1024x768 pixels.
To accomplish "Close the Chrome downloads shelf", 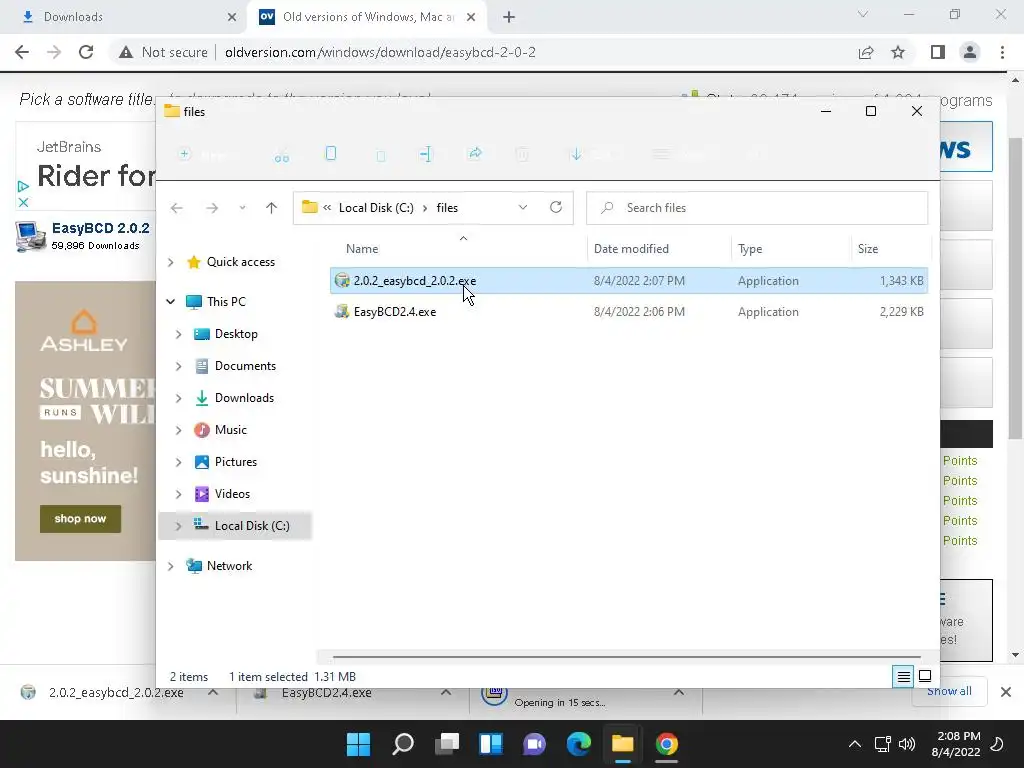I will click(x=1006, y=692).
